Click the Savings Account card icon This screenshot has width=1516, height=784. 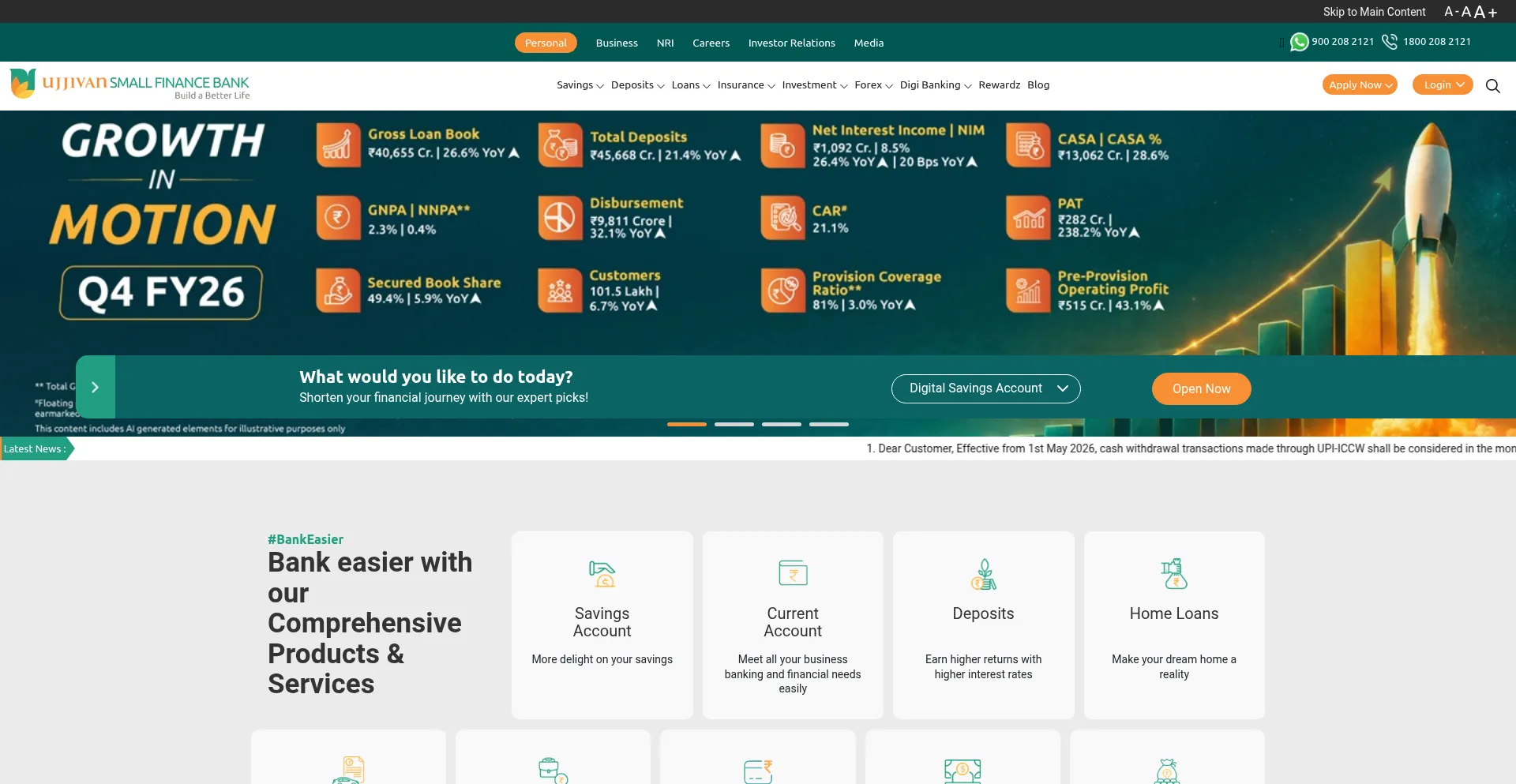click(602, 574)
